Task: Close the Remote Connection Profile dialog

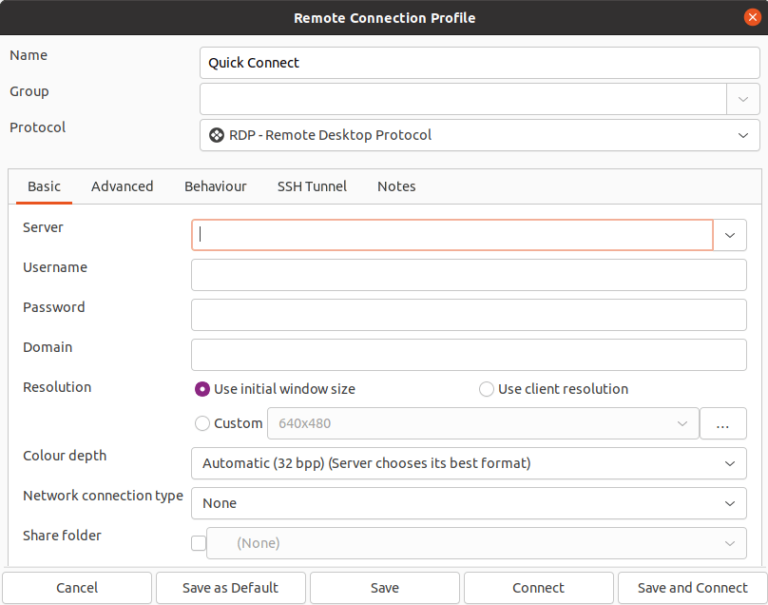Action: pyautogui.click(x=752, y=17)
